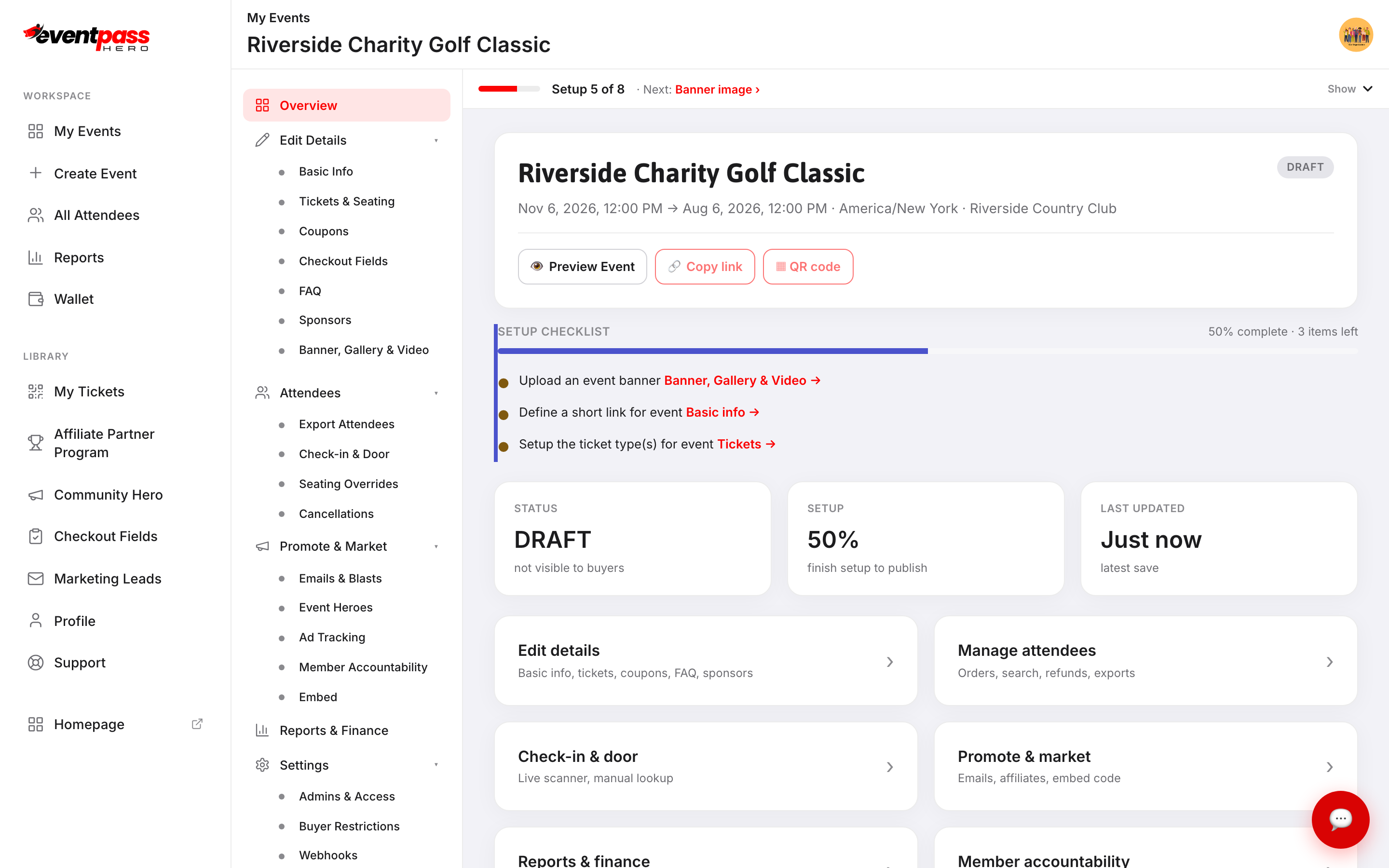The width and height of the screenshot is (1389, 868).
Task: Collapse the Promote & Market section arrow
Action: coord(436,546)
